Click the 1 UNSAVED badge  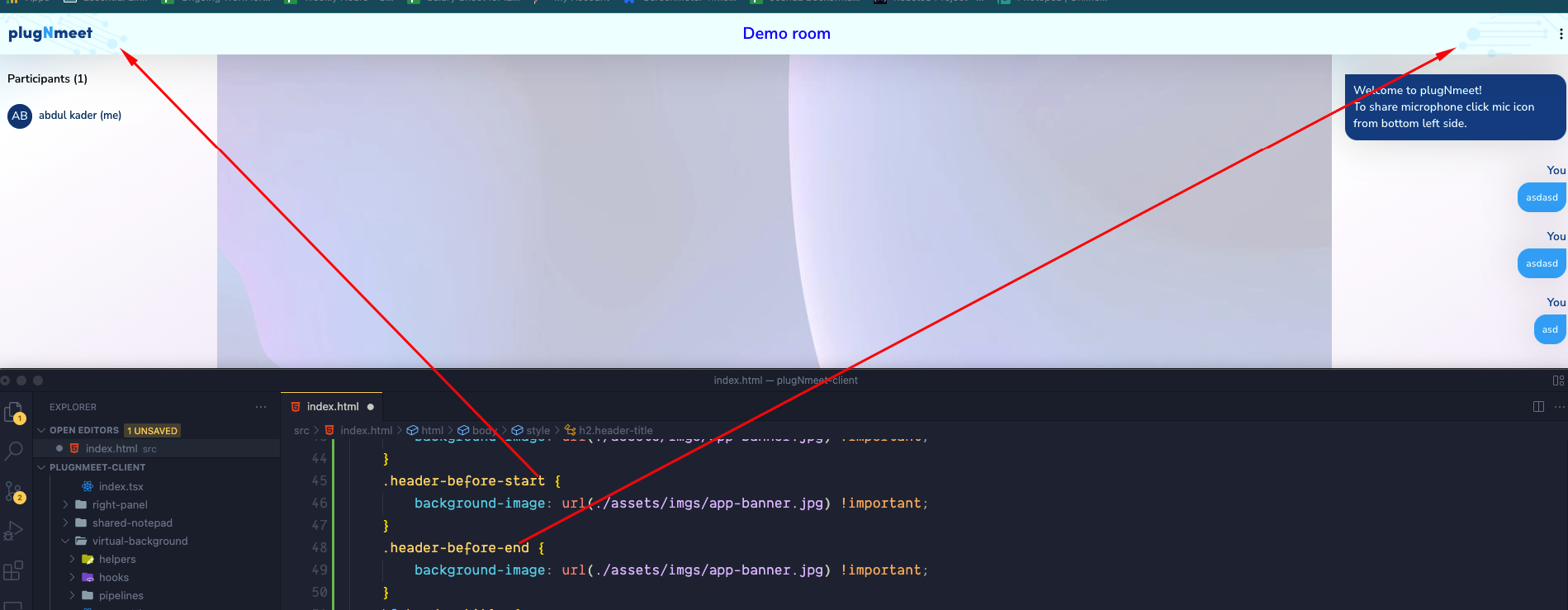pyautogui.click(x=153, y=430)
